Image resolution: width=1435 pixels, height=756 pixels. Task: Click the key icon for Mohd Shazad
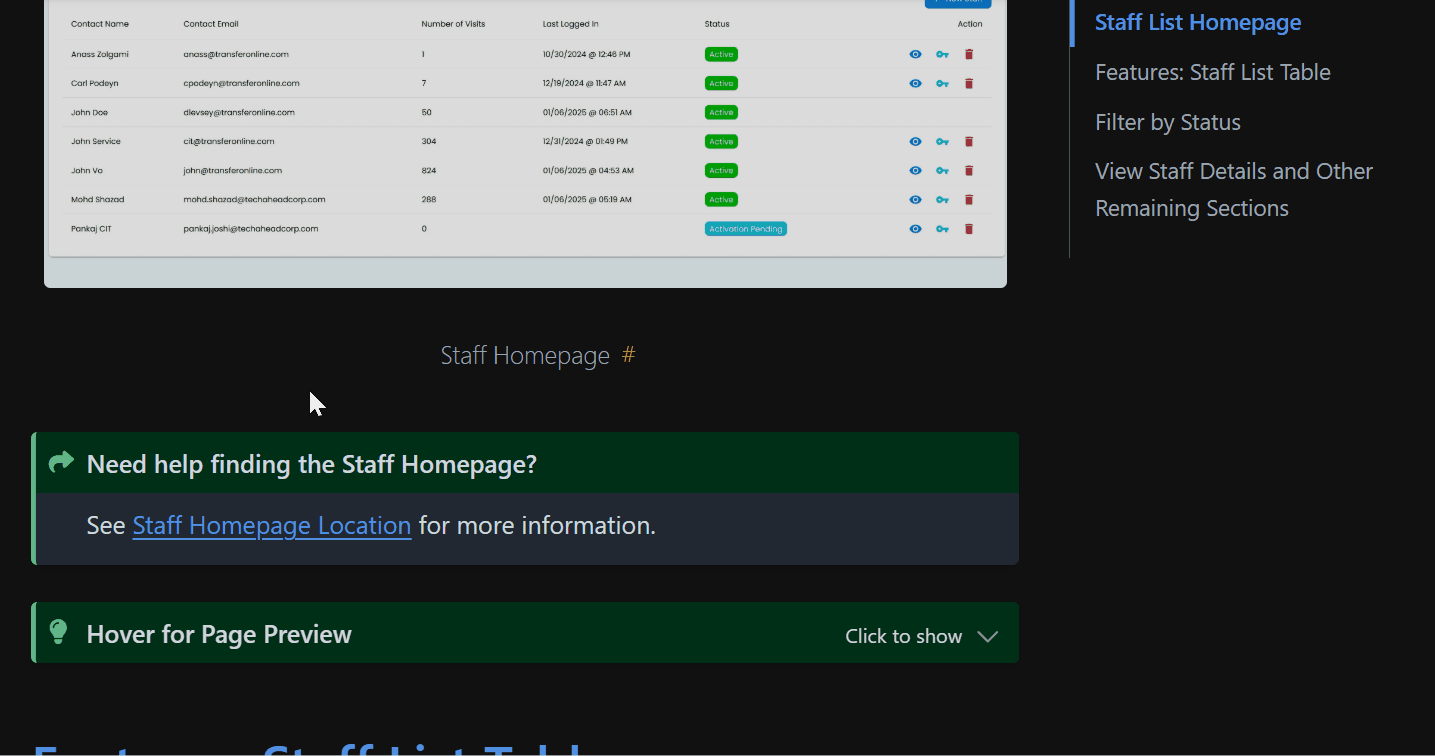coord(942,199)
